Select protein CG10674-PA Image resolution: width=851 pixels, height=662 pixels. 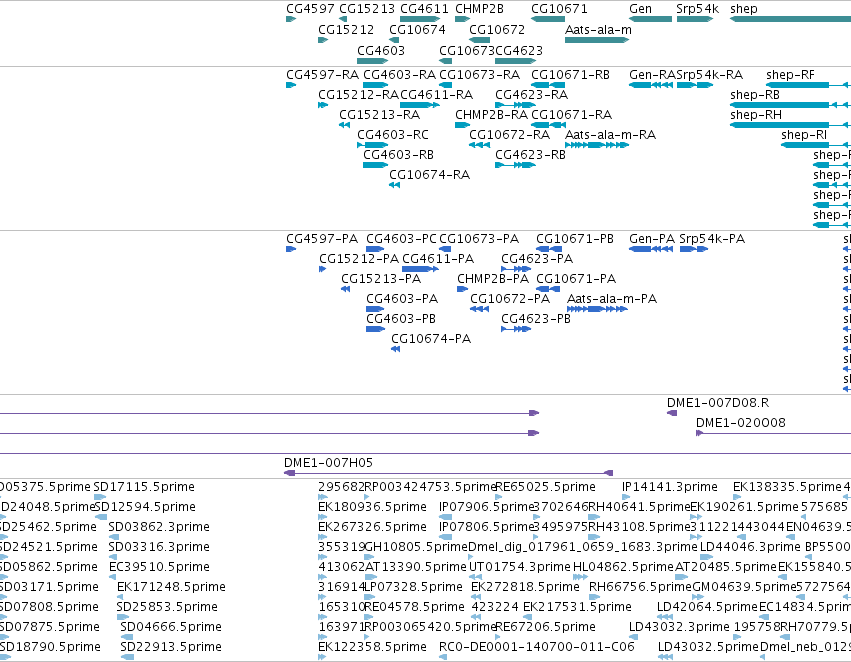[431, 339]
